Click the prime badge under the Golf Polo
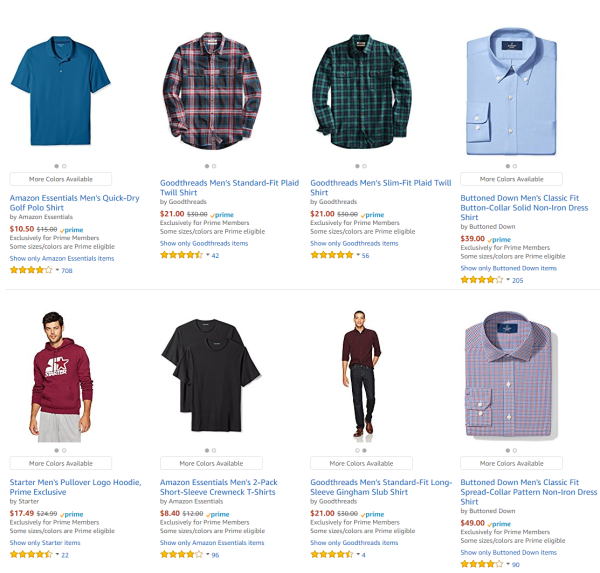600x573 pixels. coord(72,230)
